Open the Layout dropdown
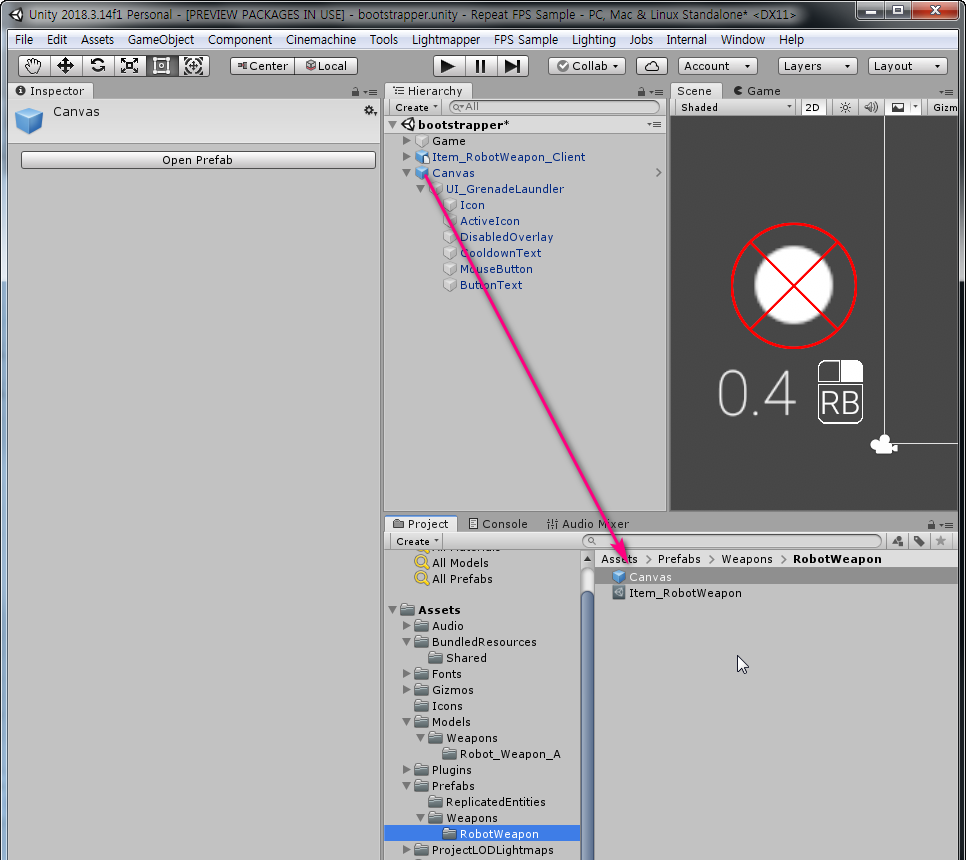Image resolution: width=966 pixels, height=860 pixels. [x=907, y=66]
